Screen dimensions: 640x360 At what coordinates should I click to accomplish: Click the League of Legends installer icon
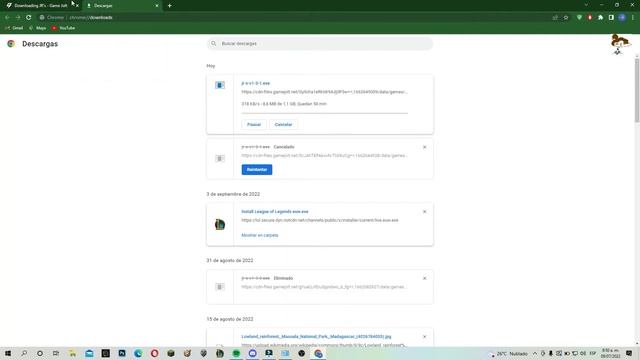coord(220,224)
